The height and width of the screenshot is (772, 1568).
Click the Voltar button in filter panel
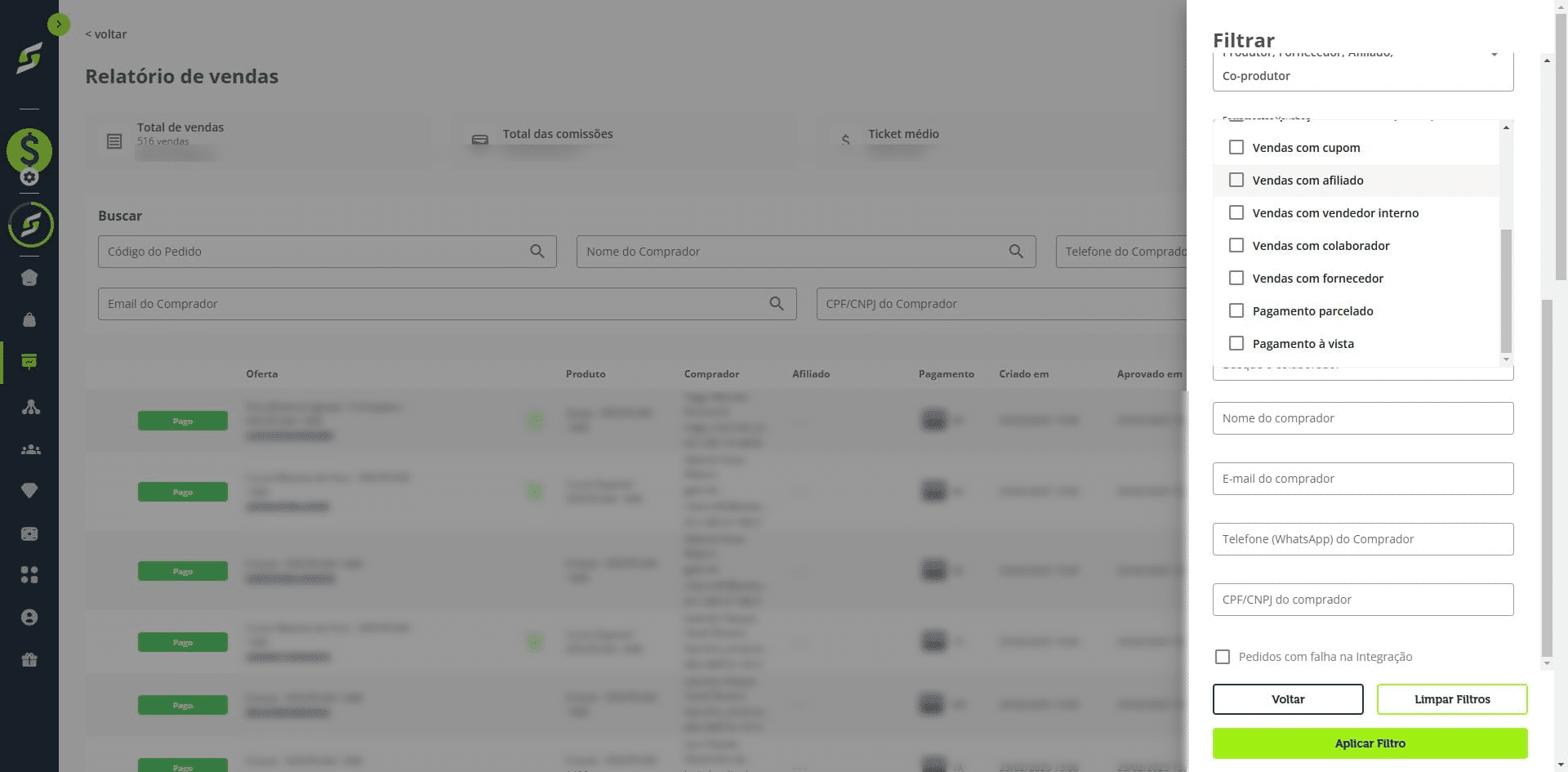[1288, 699]
